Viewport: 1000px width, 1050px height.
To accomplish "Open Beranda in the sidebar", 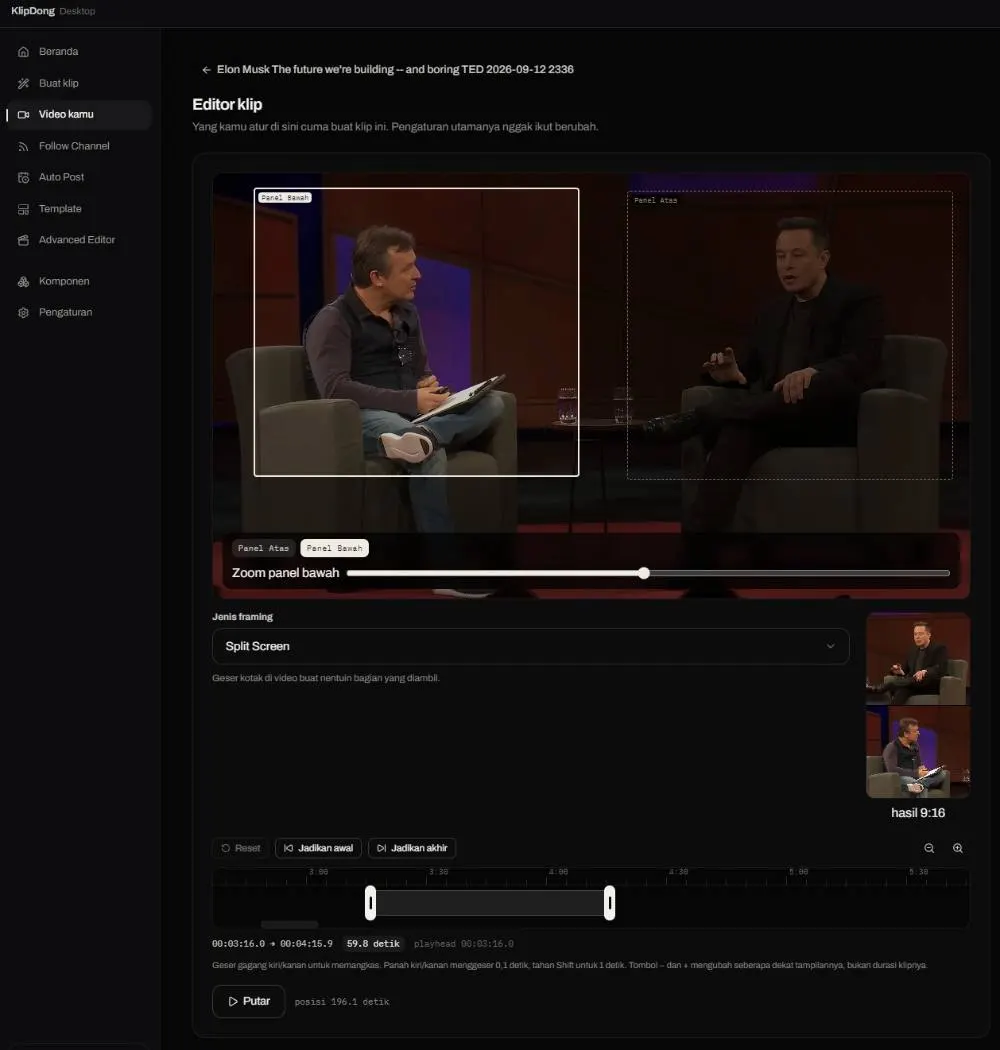I will pyautogui.click(x=79, y=52).
